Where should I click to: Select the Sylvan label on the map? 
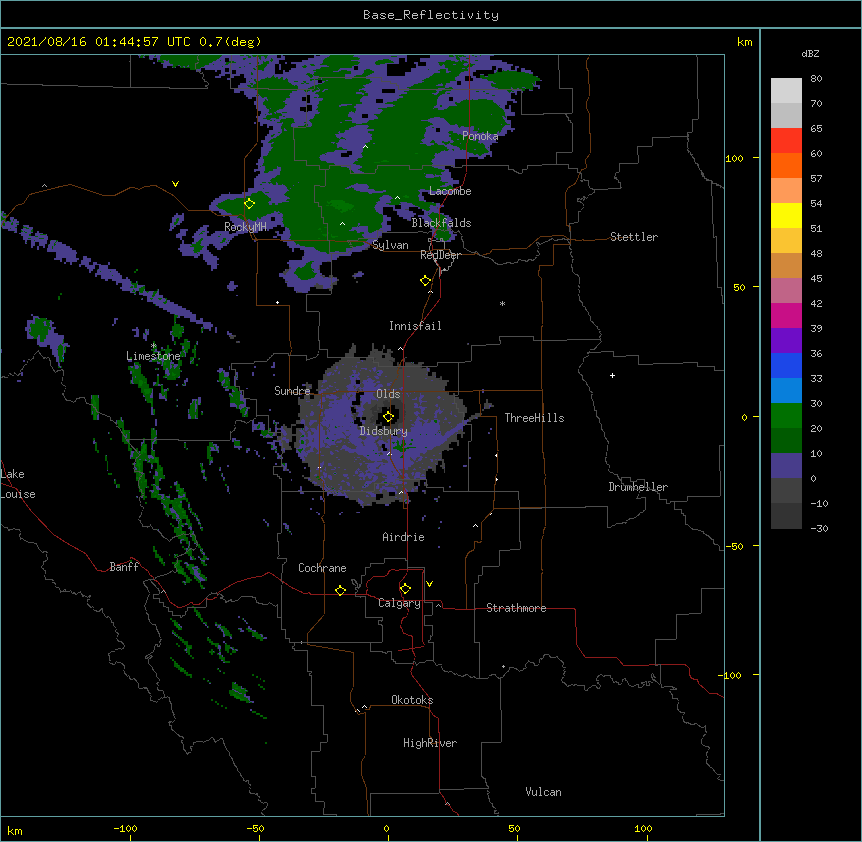(x=390, y=245)
